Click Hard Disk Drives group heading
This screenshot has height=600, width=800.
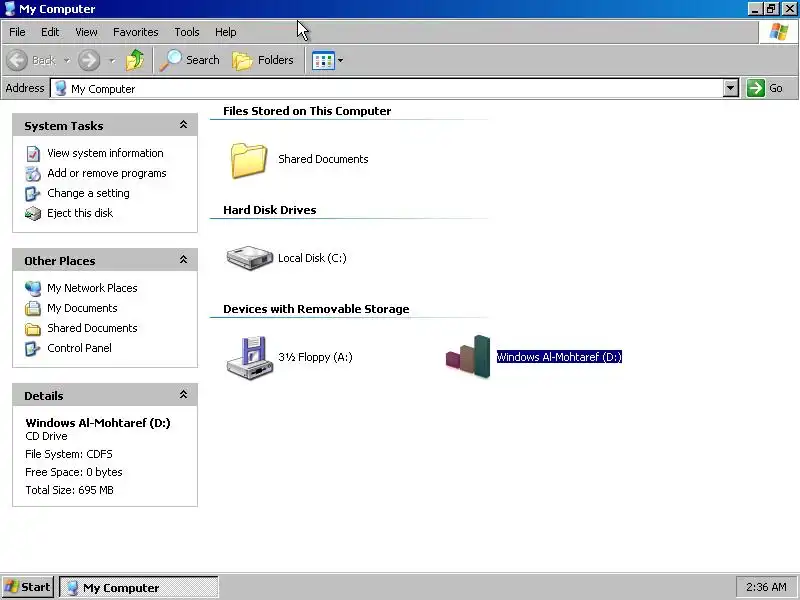269,210
